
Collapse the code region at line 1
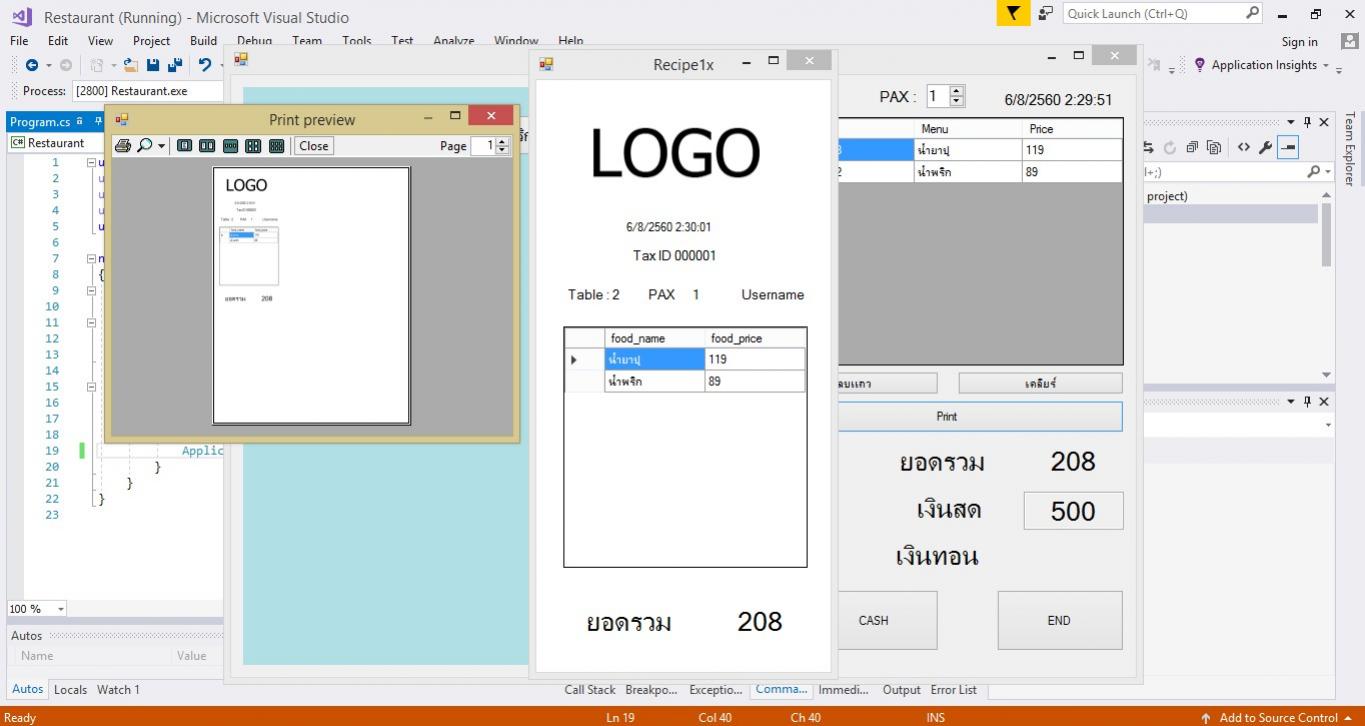(x=91, y=162)
